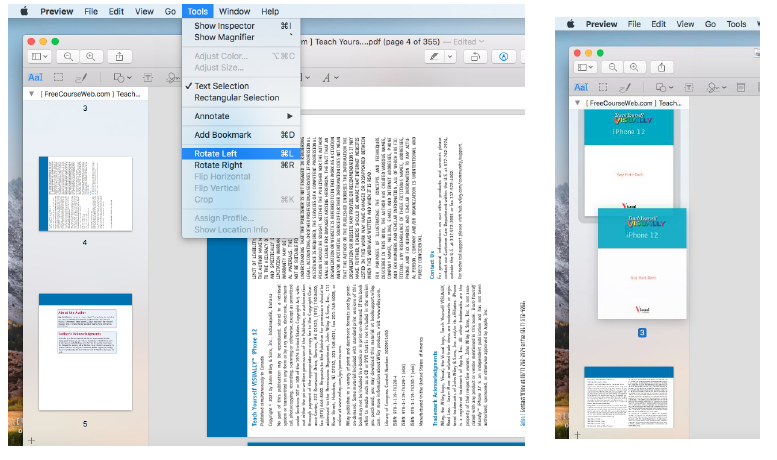Toggle the checked Text Selection menu option
This screenshot has height=460, width=777.
point(222,86)
